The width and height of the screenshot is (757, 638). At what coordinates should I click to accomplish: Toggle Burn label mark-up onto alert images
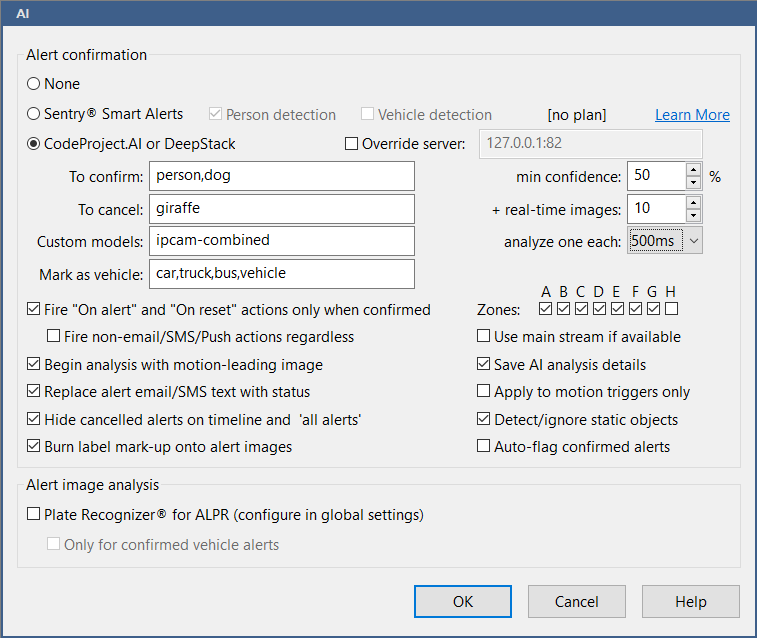33,446
